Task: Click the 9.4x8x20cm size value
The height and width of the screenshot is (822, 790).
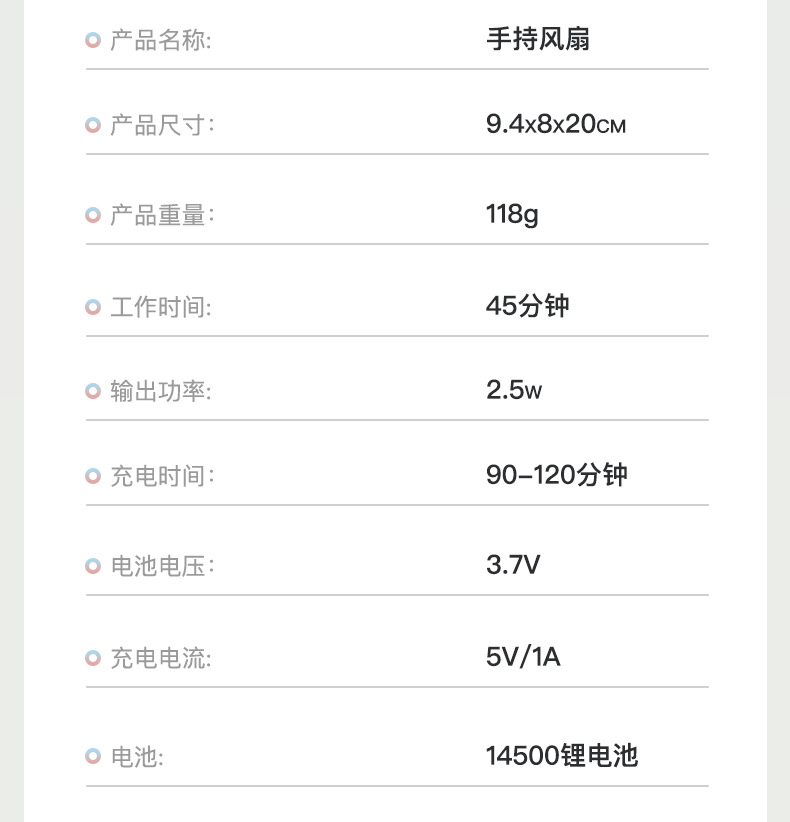Action: [x=555, y=125]
